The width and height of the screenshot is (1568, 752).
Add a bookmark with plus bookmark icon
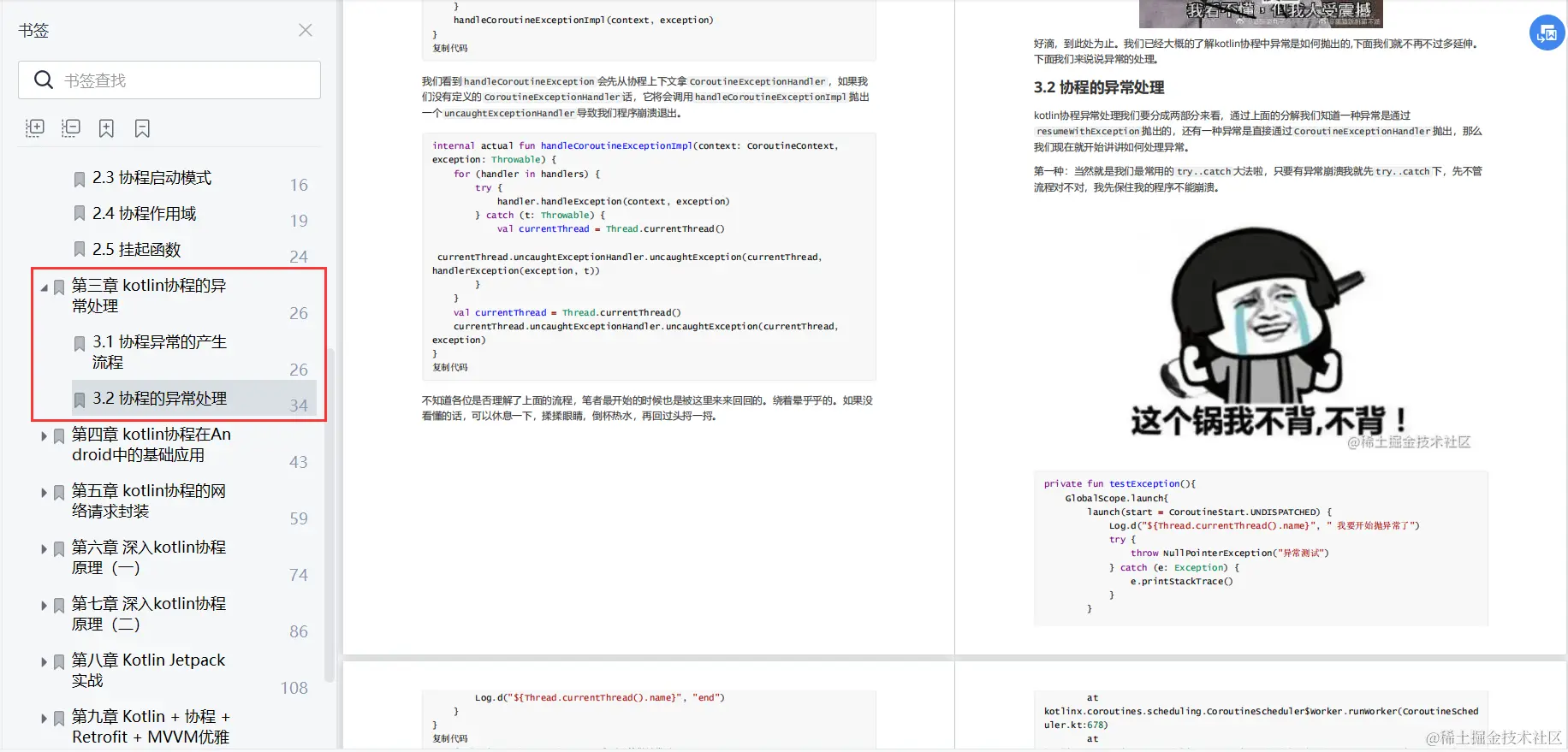[106, 128]
